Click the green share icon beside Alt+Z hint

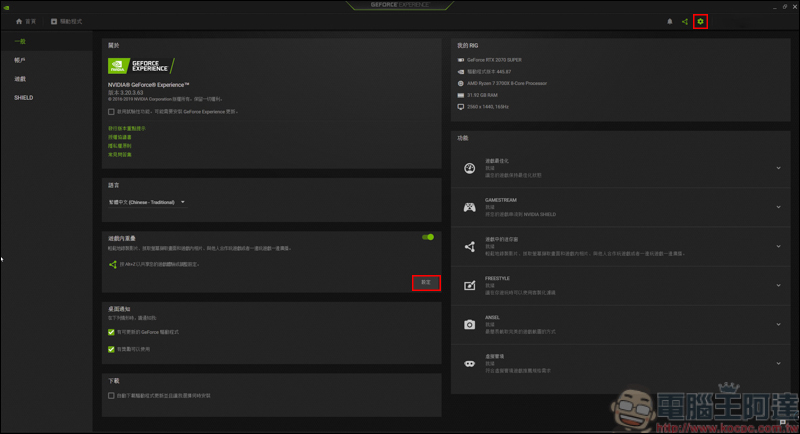[x=113, y=264]
